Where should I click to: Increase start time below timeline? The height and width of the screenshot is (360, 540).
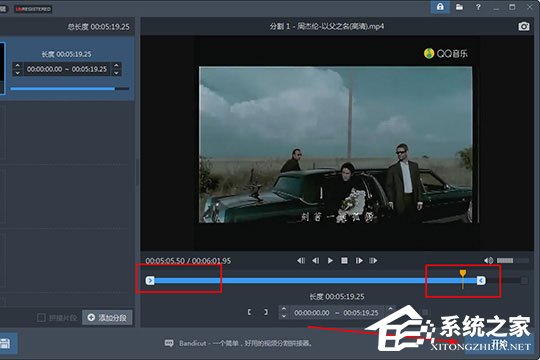tap(283, 309)
